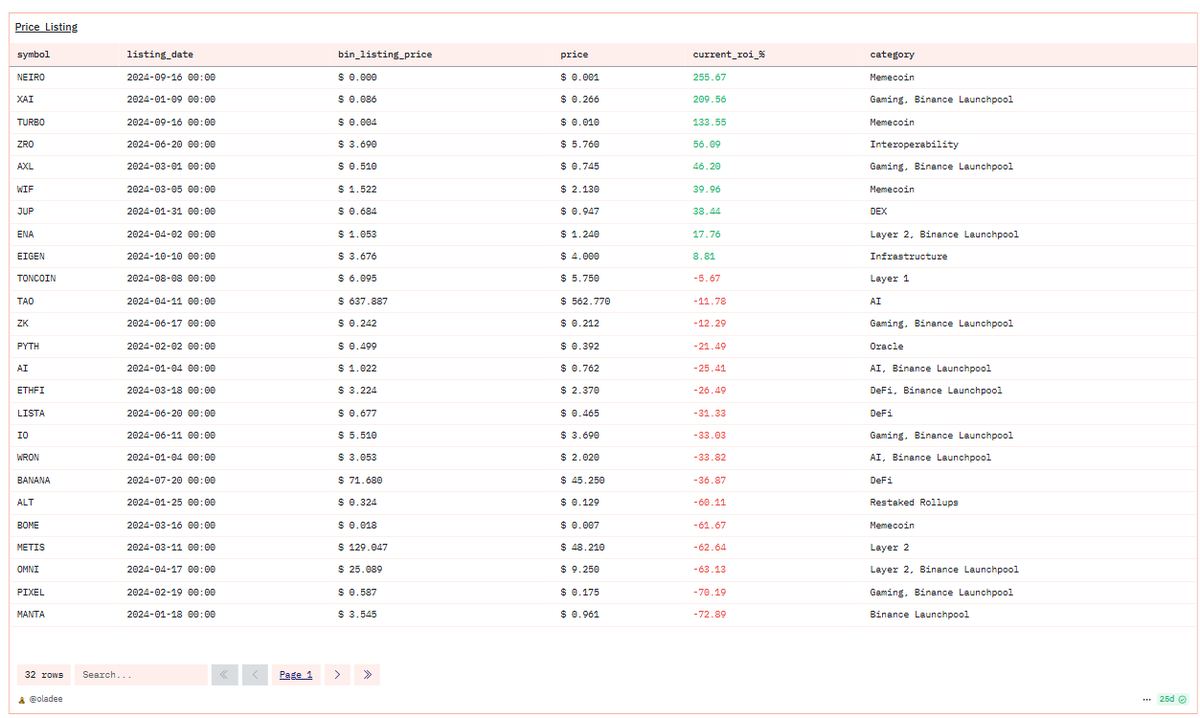1200x718 pixels.
Task: Click the $ 562.770 price cell
Action: tap(586, 301)
